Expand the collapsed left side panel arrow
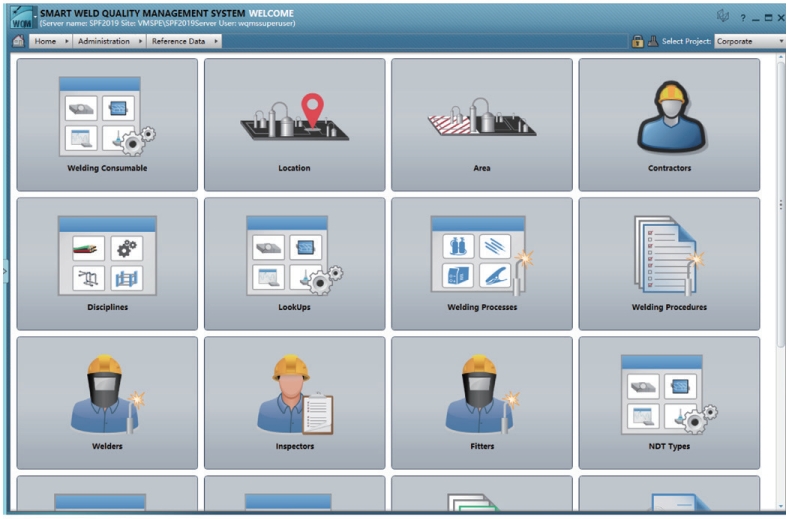790x519 pixels. coord(5,271)
